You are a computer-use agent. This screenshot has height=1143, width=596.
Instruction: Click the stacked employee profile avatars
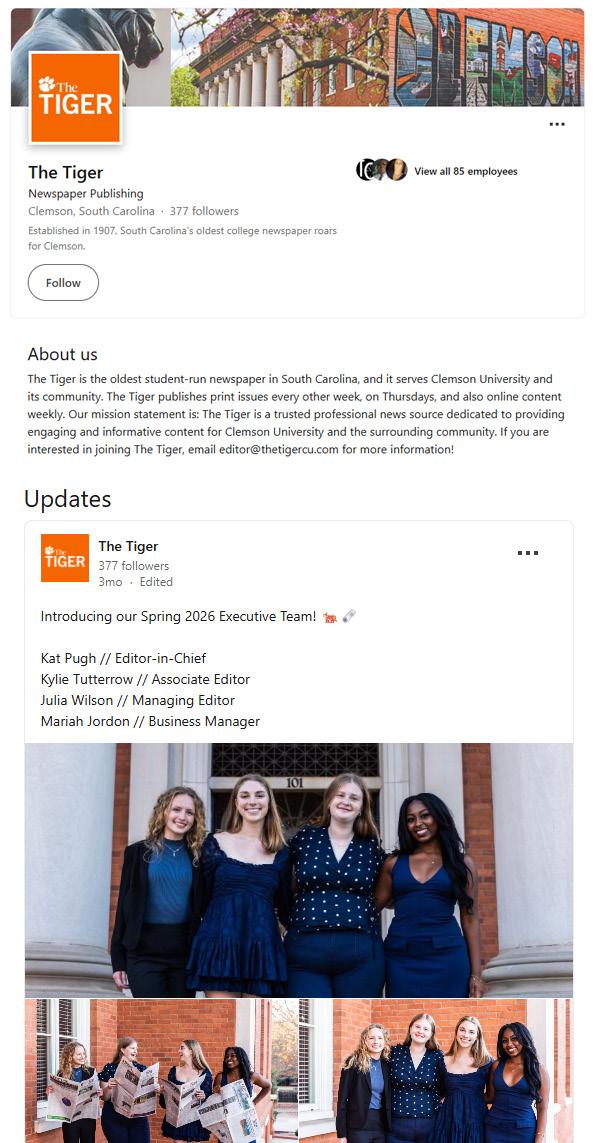382,170
